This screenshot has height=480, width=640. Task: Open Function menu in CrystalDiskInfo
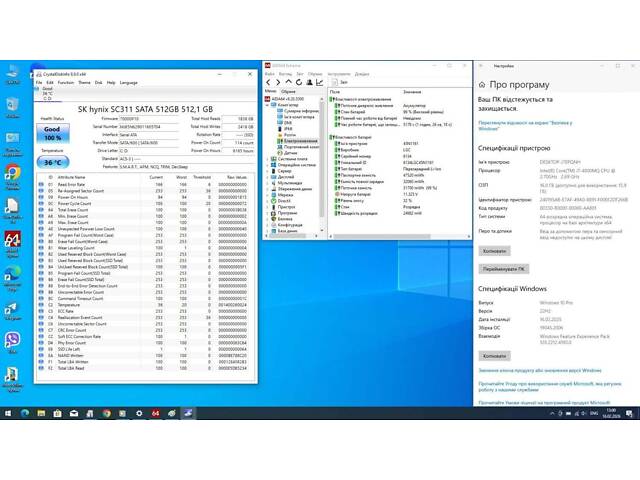pos(66,82)
